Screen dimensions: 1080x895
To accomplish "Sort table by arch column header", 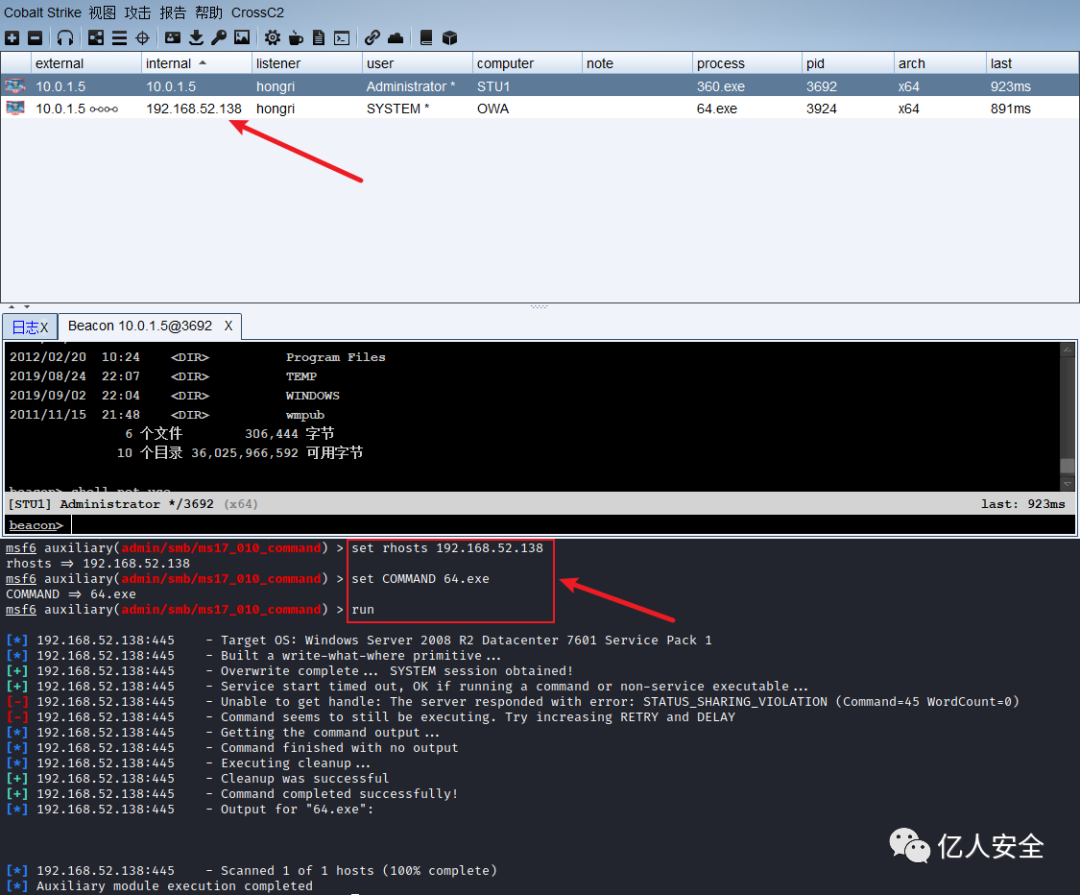I will click(x=940, y=63).
